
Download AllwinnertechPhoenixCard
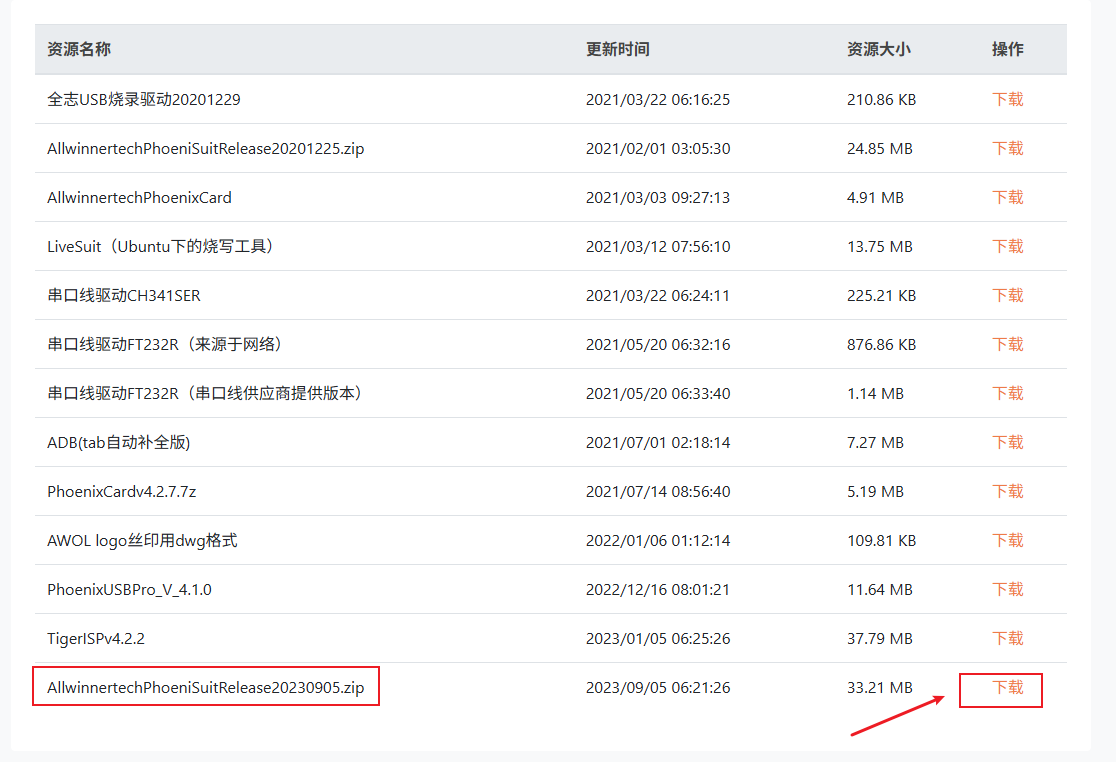click(x=1006, y=197)
